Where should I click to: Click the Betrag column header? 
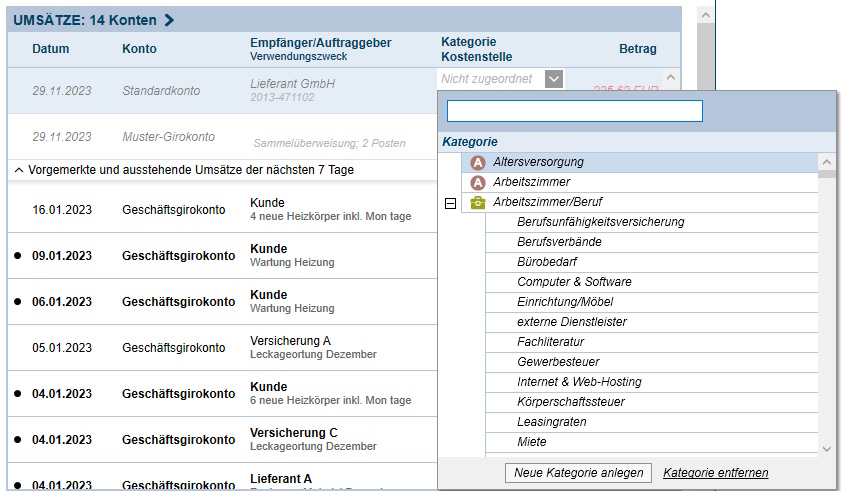(637, 49)
